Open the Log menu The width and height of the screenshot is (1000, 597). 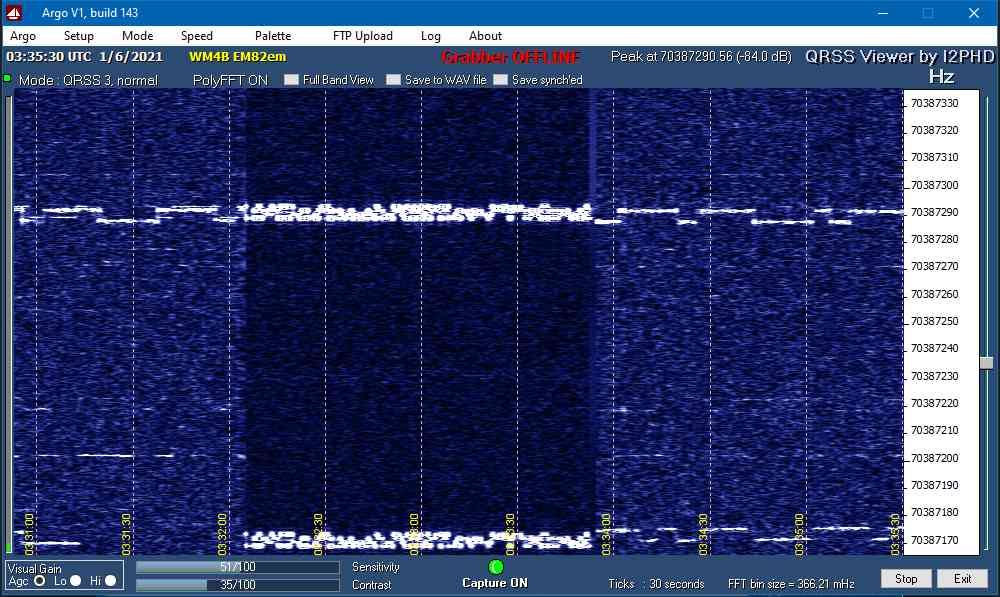[x=430, y=36]
